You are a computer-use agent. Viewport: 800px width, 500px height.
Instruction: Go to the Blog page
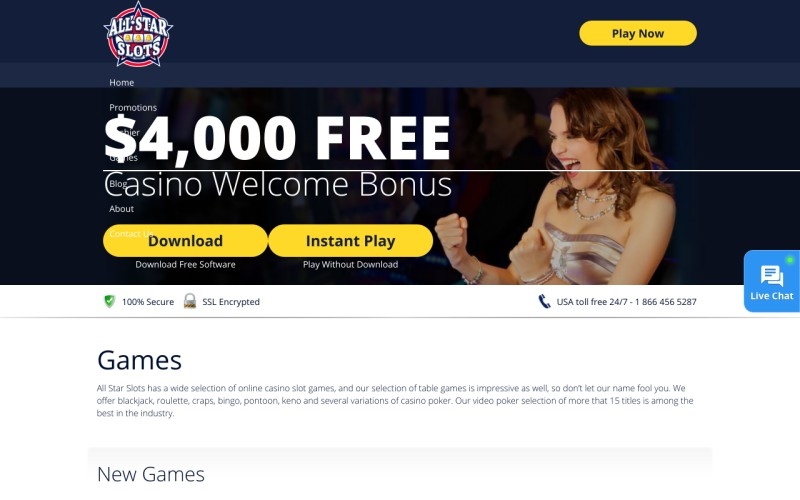[118, 184]
